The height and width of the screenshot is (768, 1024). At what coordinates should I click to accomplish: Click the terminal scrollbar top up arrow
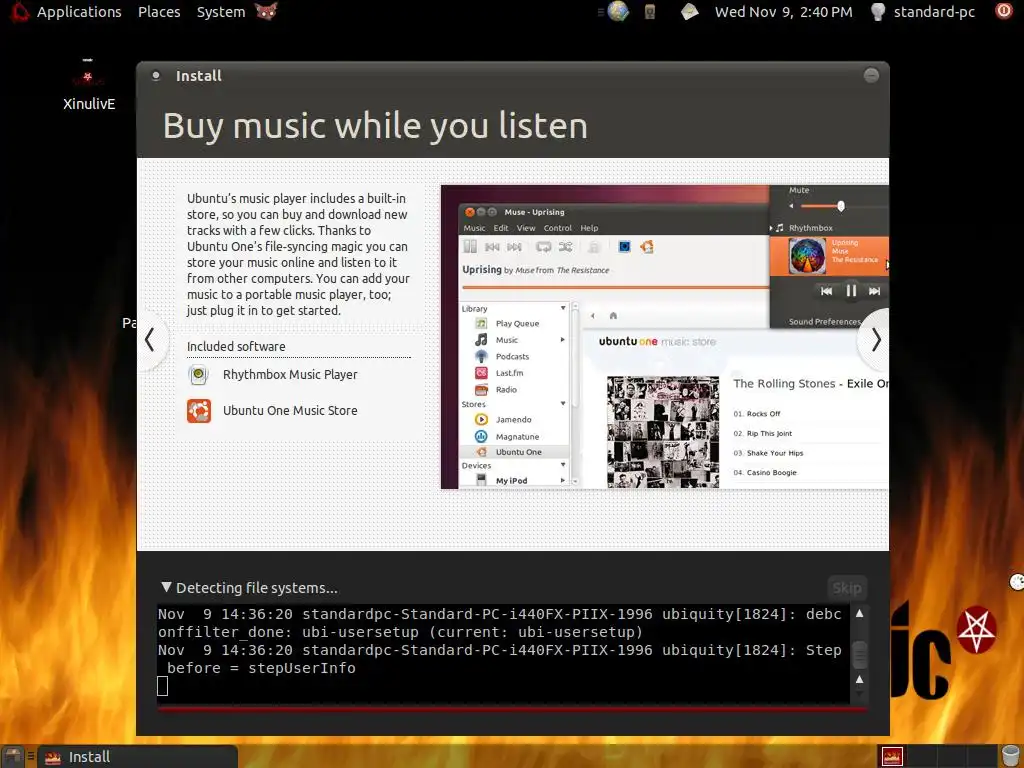(x=859, y=613)
